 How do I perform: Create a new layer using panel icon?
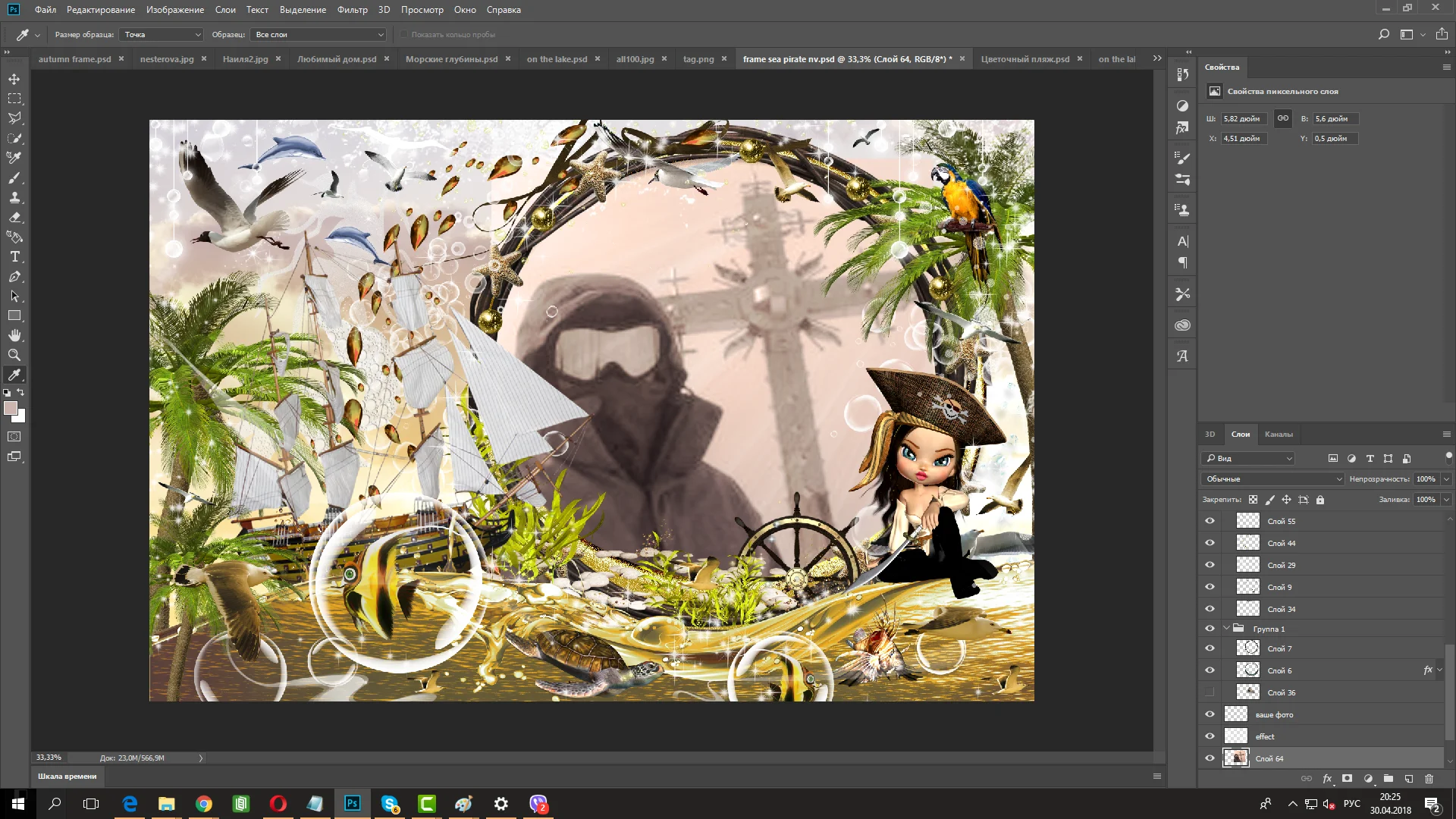click(x=1409, y=779)
